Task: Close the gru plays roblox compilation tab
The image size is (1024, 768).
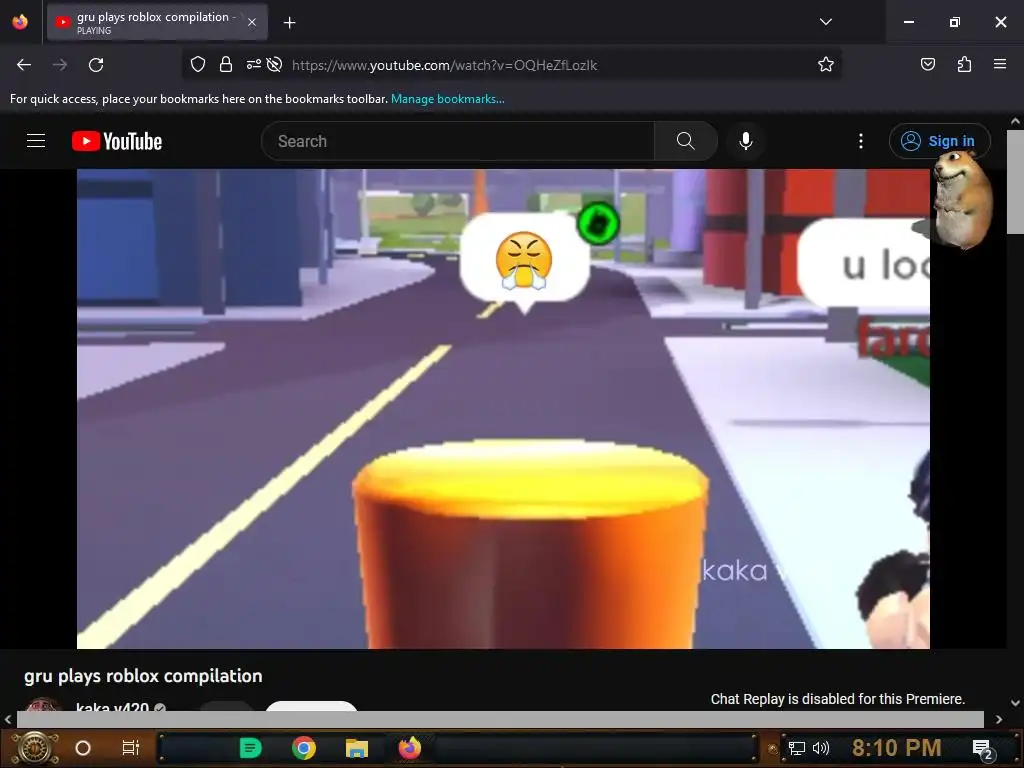Action: (252, 22)
